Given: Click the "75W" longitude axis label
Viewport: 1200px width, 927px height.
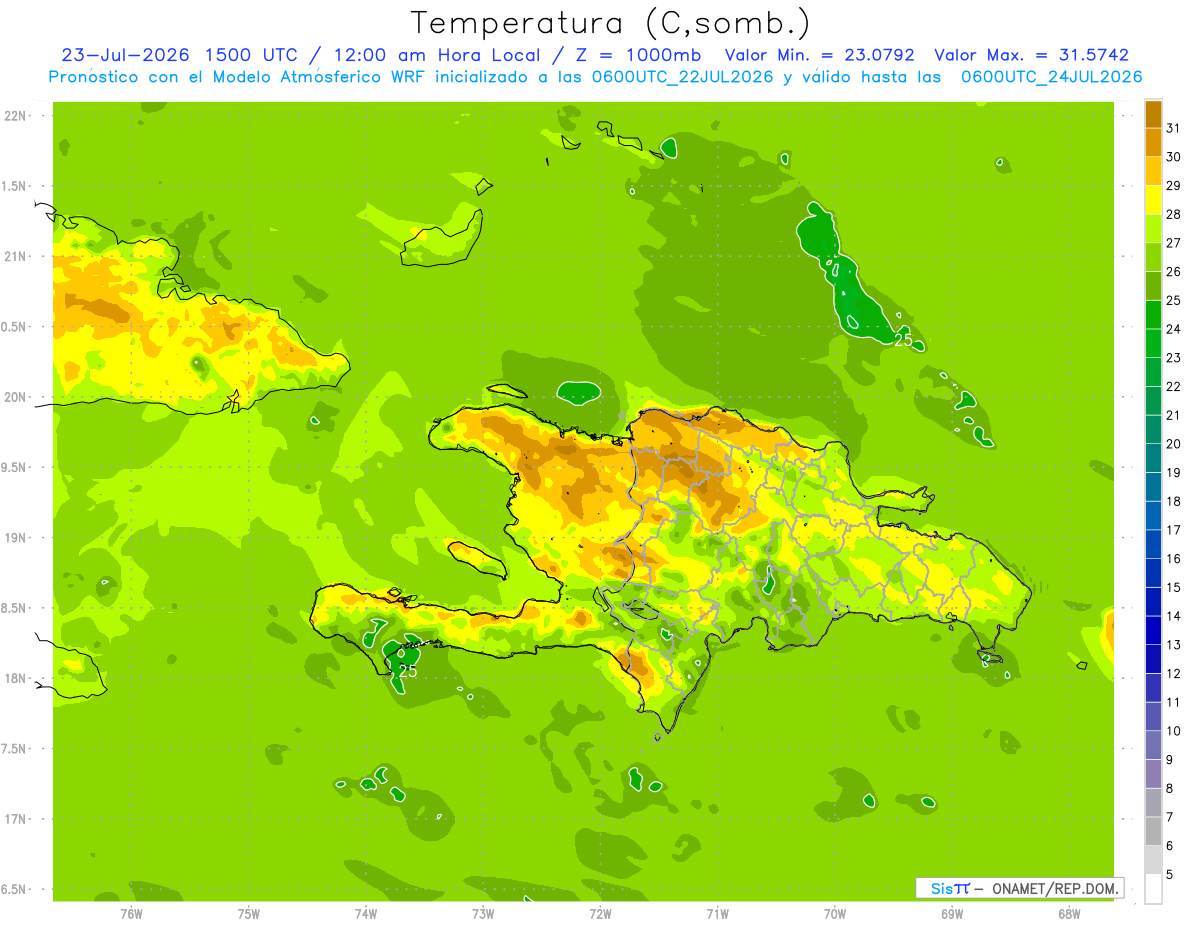Looking at the screenshot, I should point(249,914).
